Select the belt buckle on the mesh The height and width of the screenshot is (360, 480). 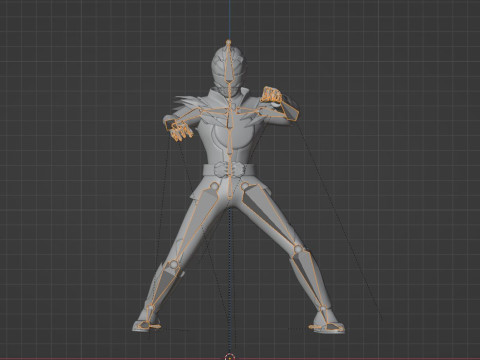[x=229, y=169]
